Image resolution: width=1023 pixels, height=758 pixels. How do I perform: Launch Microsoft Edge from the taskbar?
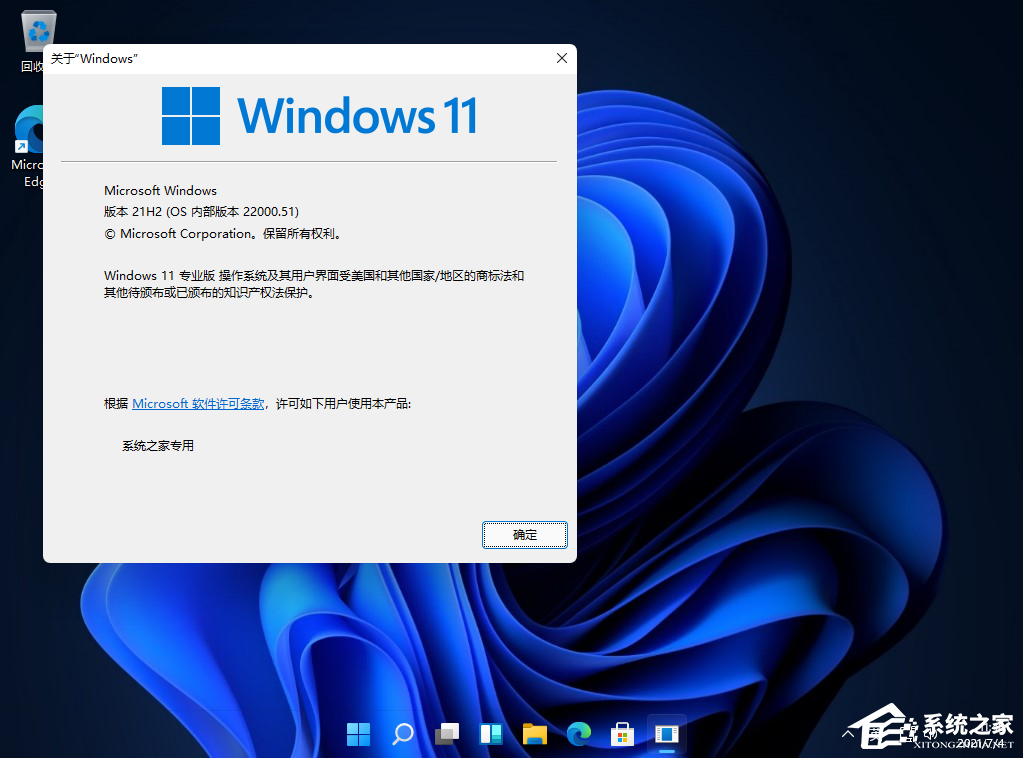578,733
